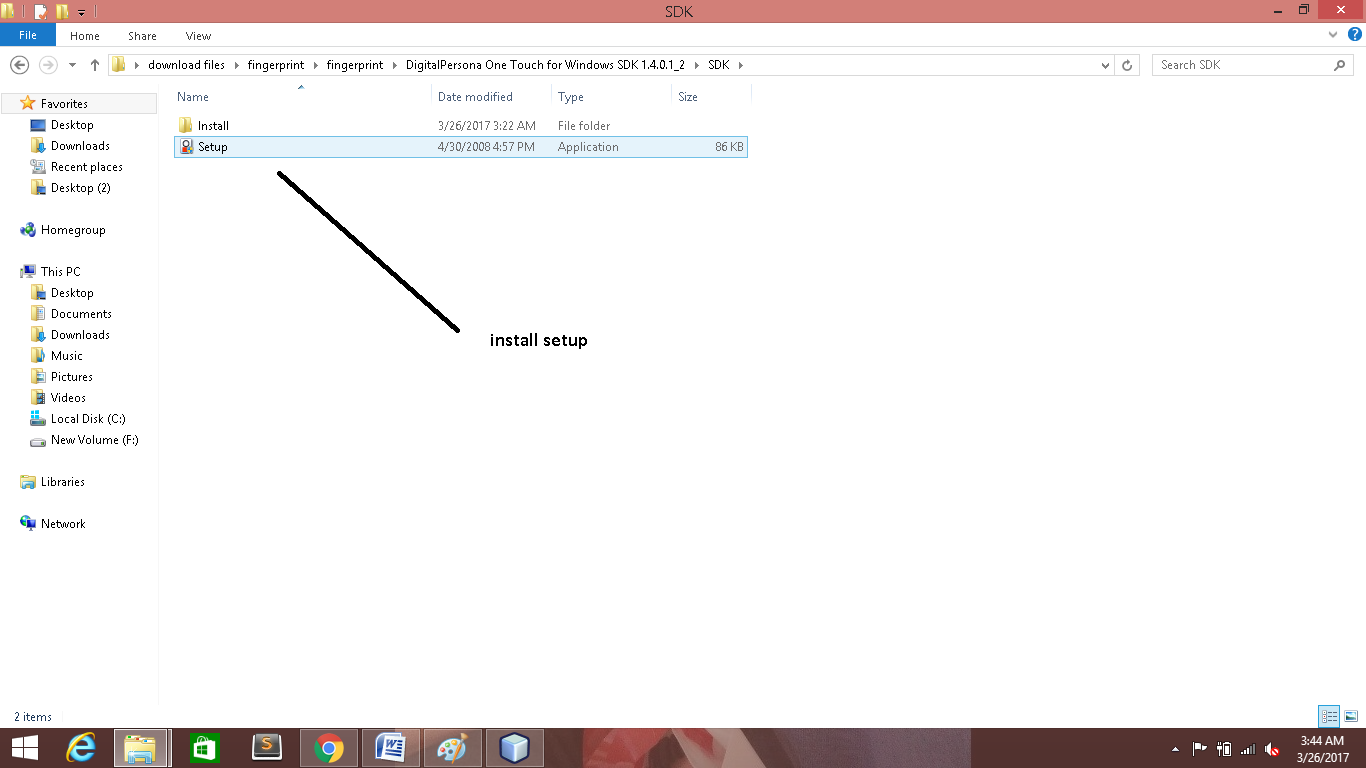Open the File menu
The height and width of the screenshot is (768, 1366).
click(28, 35)
